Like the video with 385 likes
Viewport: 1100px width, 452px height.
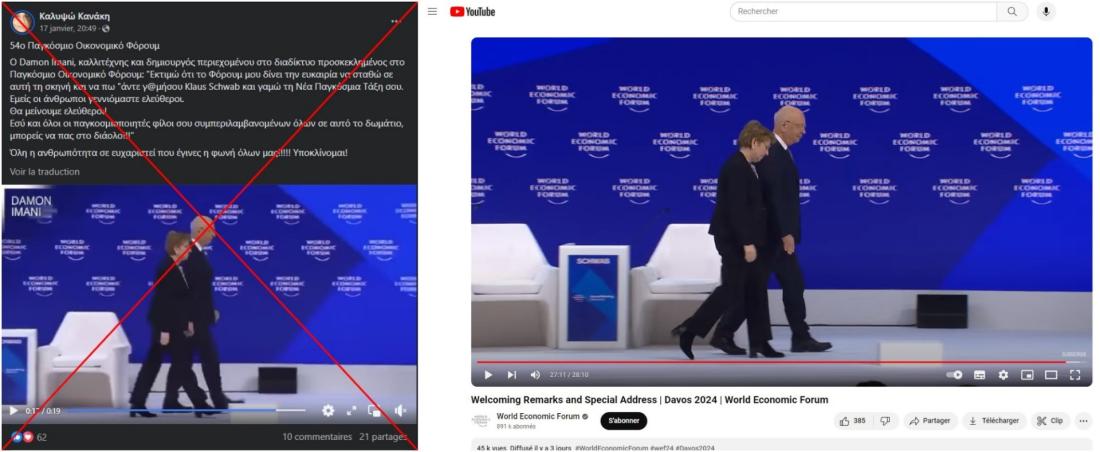853,421
